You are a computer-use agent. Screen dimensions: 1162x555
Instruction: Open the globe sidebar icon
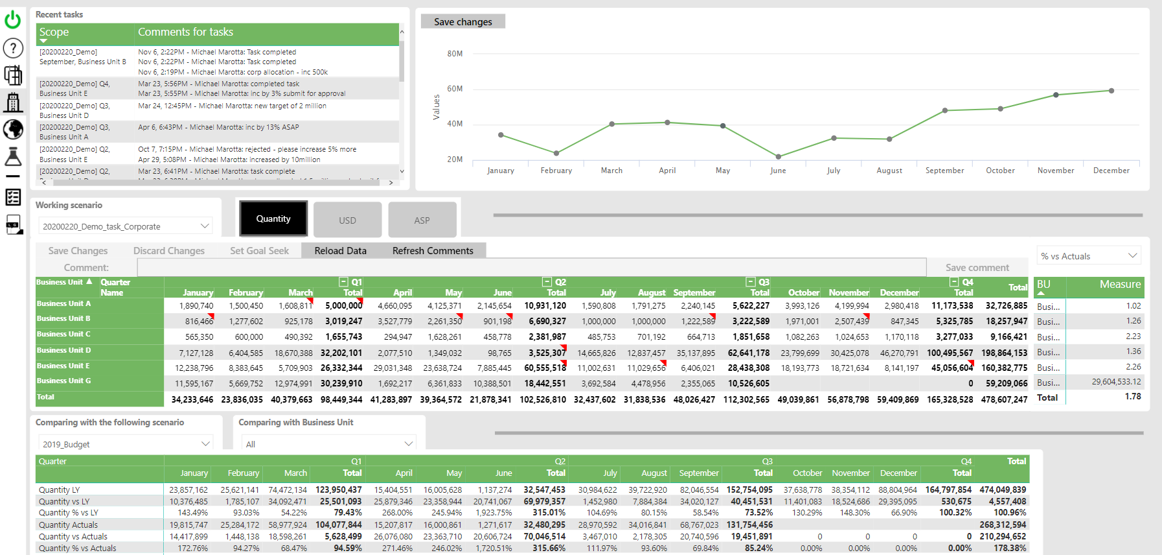tap(13, 129)
